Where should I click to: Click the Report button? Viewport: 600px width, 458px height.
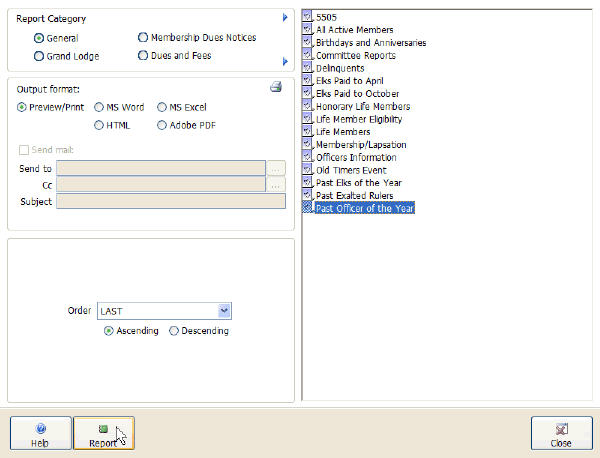[x=103, y=433]
